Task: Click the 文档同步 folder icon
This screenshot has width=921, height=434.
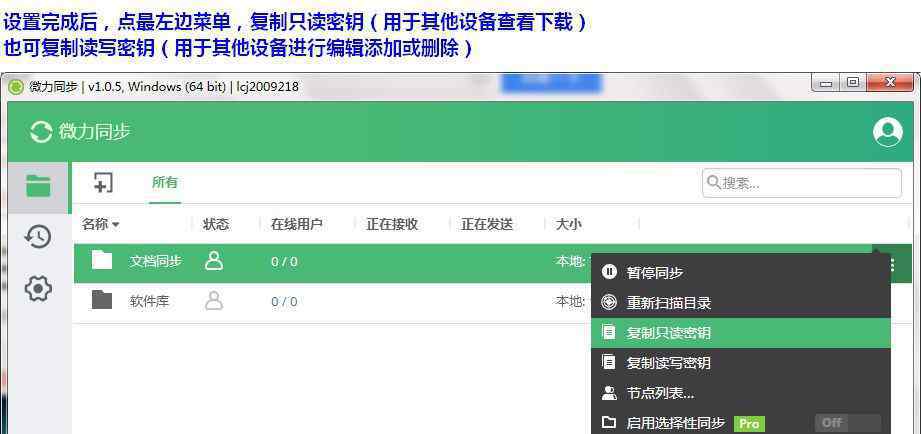Action: pyautogui.click(x=102, y=260)
